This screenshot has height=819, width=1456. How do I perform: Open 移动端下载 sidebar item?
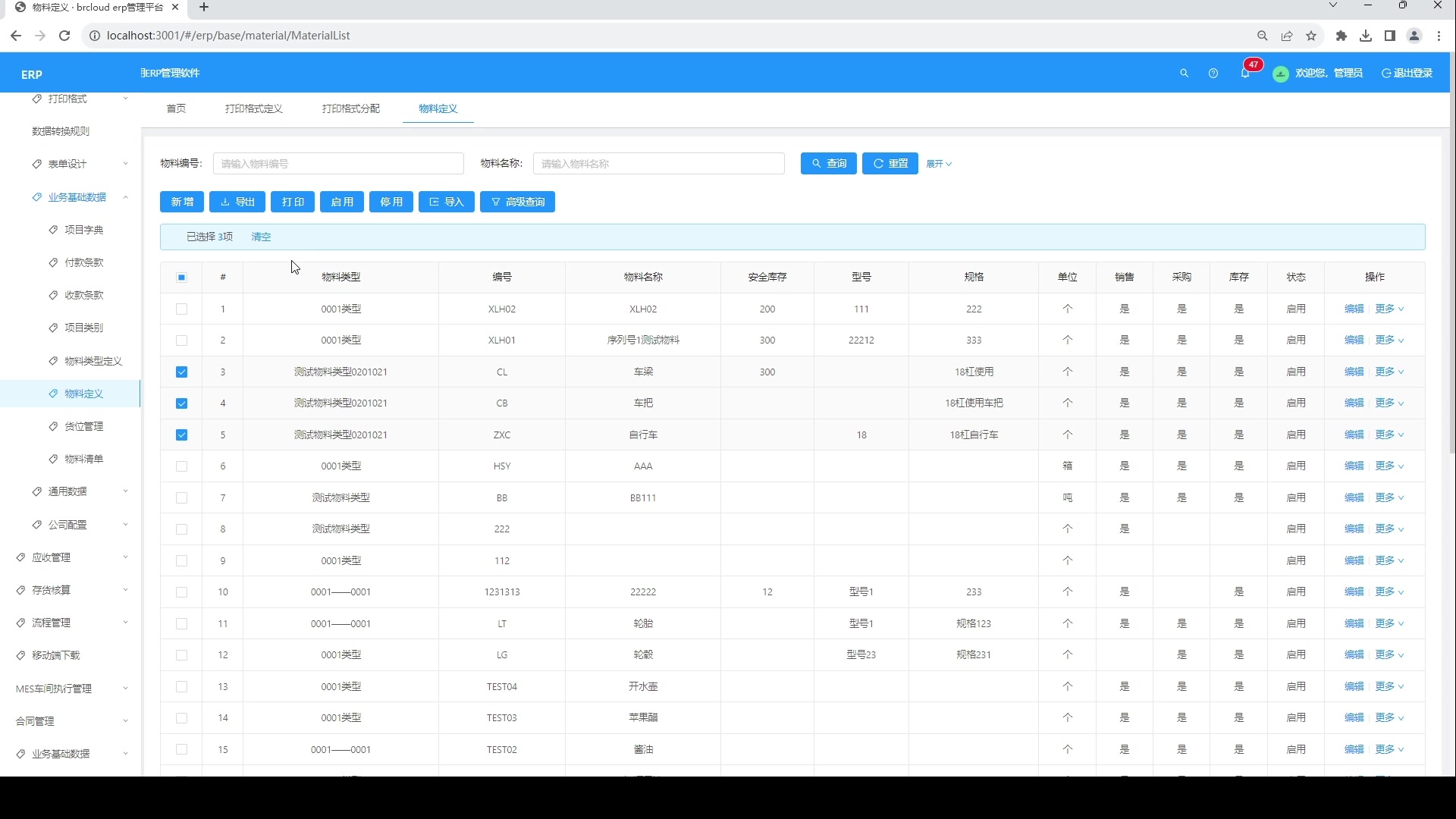[56, 655]
